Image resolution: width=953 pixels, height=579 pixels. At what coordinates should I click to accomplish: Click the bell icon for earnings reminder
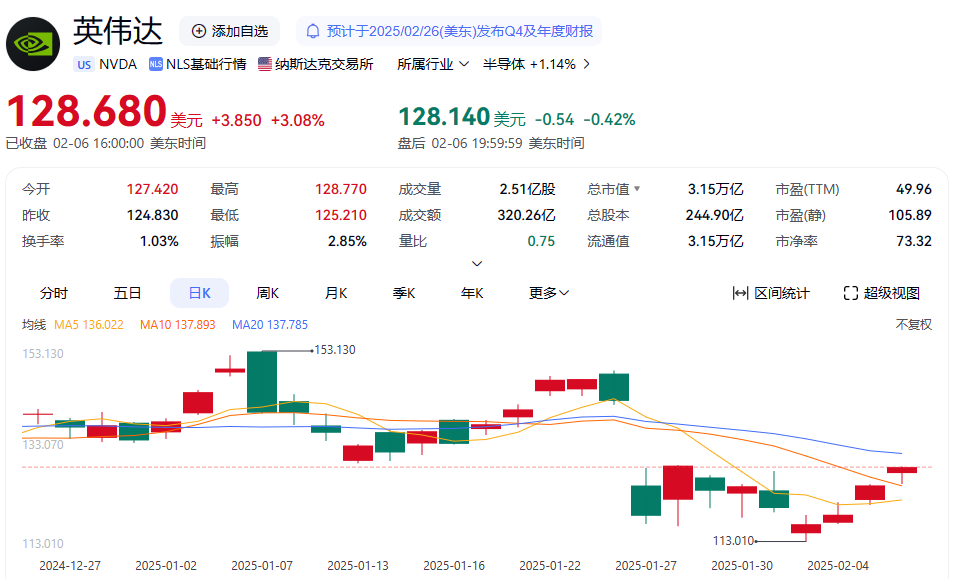tap(312, 31)
